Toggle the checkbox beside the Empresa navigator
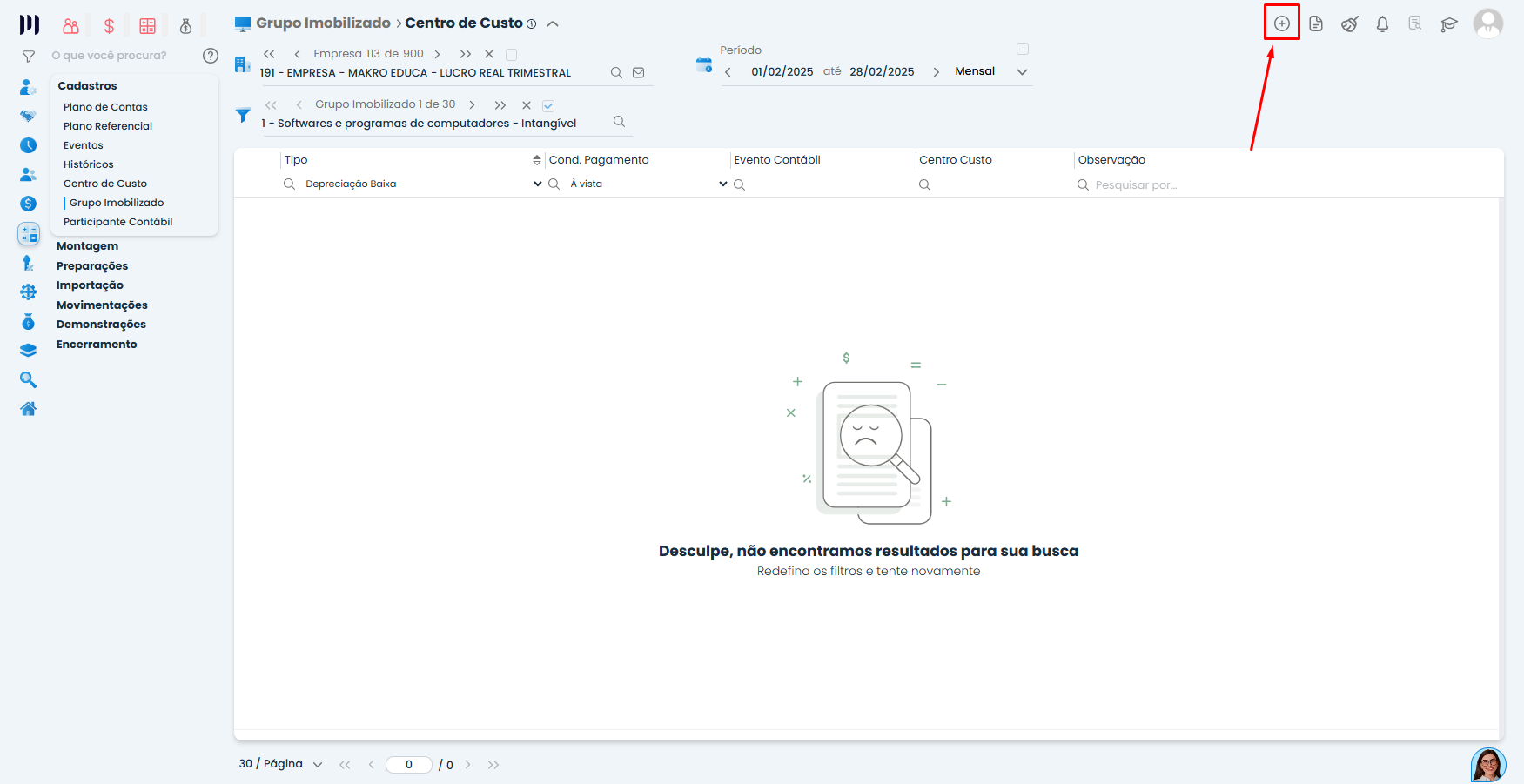This screenshot has height=784, width=1524. pos(512,53)
